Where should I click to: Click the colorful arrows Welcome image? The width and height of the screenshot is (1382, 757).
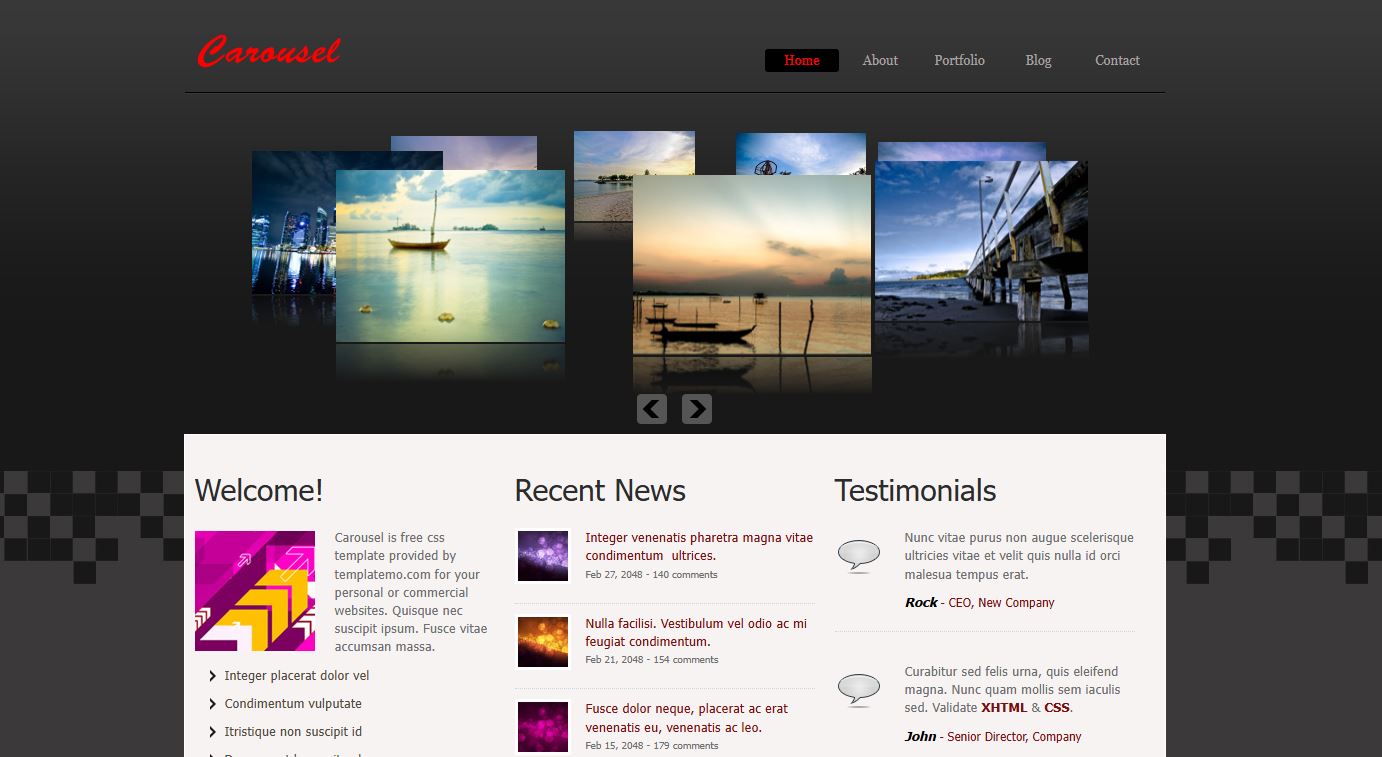coord(255,591)
